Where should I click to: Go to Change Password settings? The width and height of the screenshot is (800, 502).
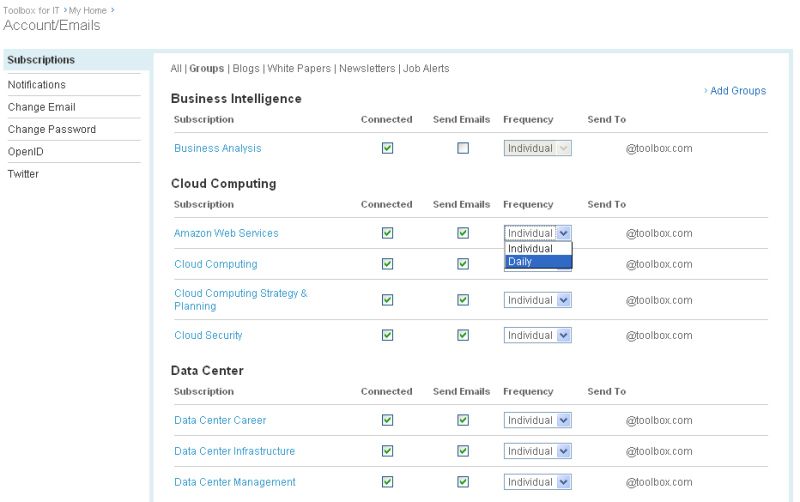pyautogui.click(x=52, y=129)
